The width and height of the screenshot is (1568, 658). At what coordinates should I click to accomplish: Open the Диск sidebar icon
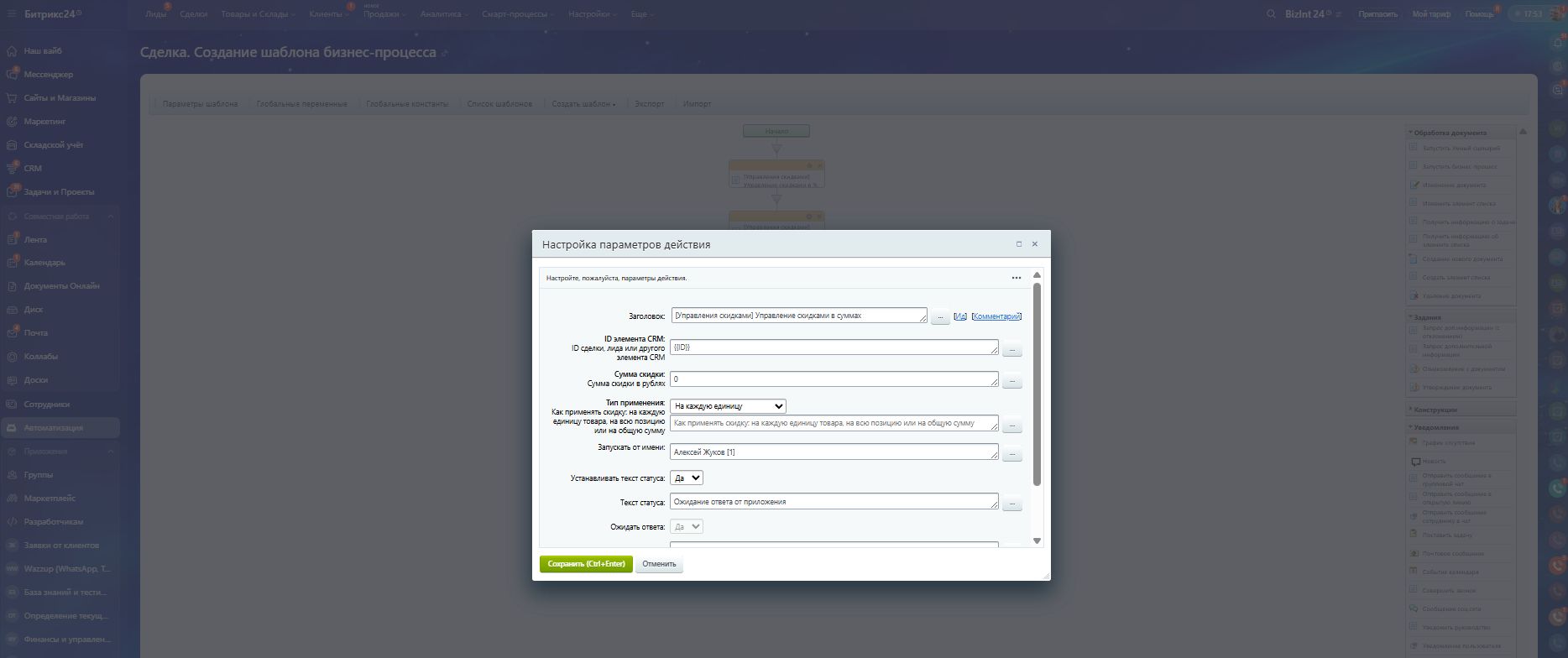coord(12,310)
